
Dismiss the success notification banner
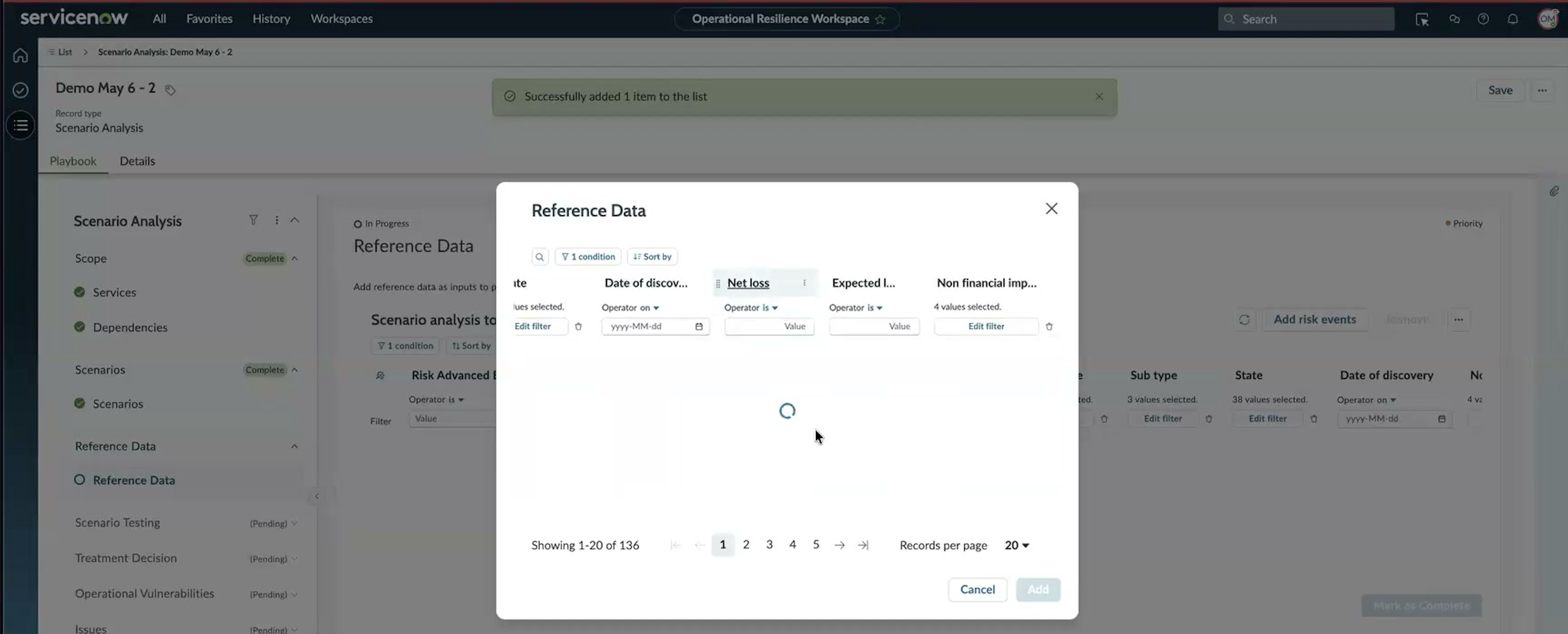pos(1099,96)
